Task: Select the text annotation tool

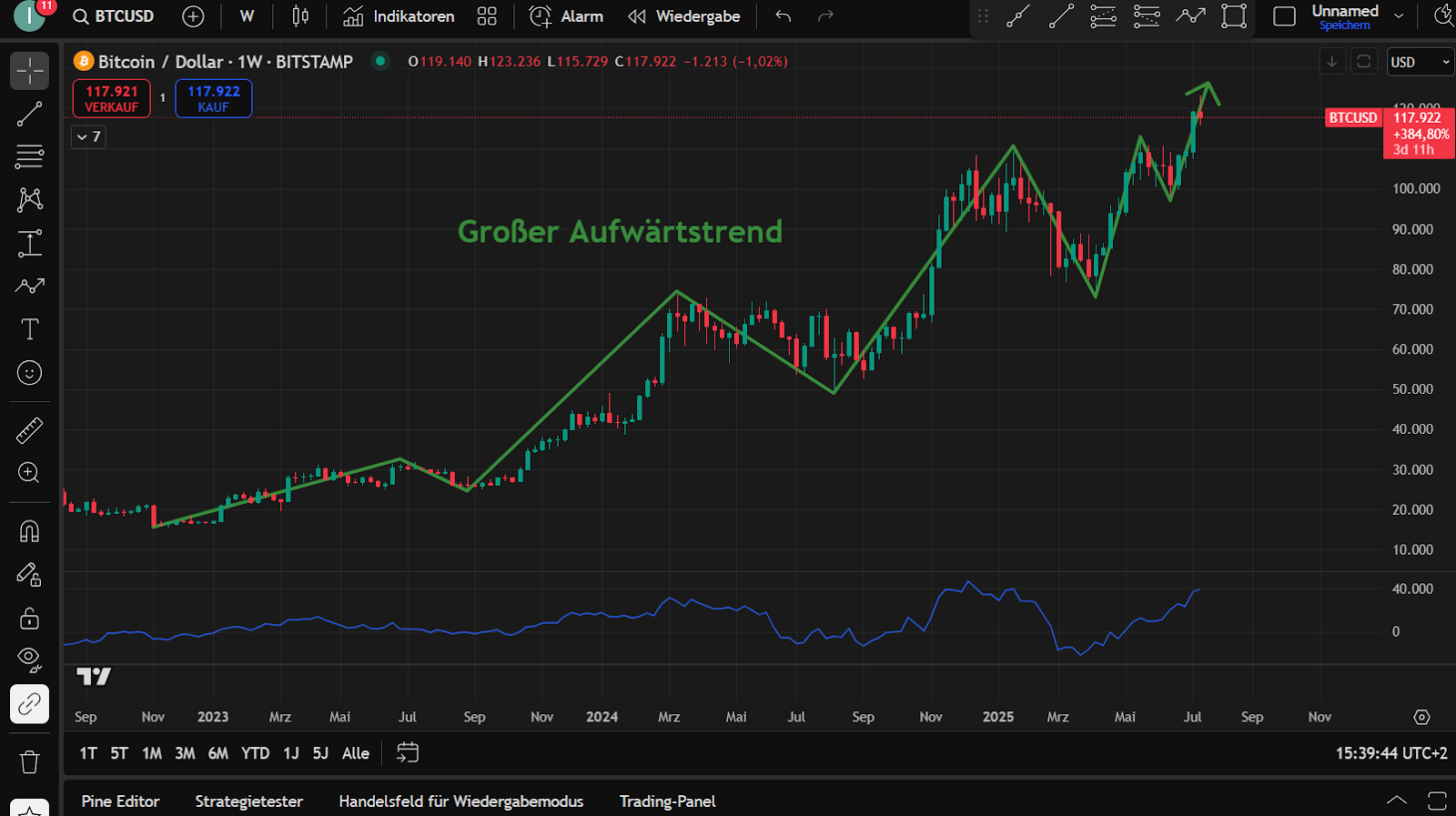Action: click(29, 329)
